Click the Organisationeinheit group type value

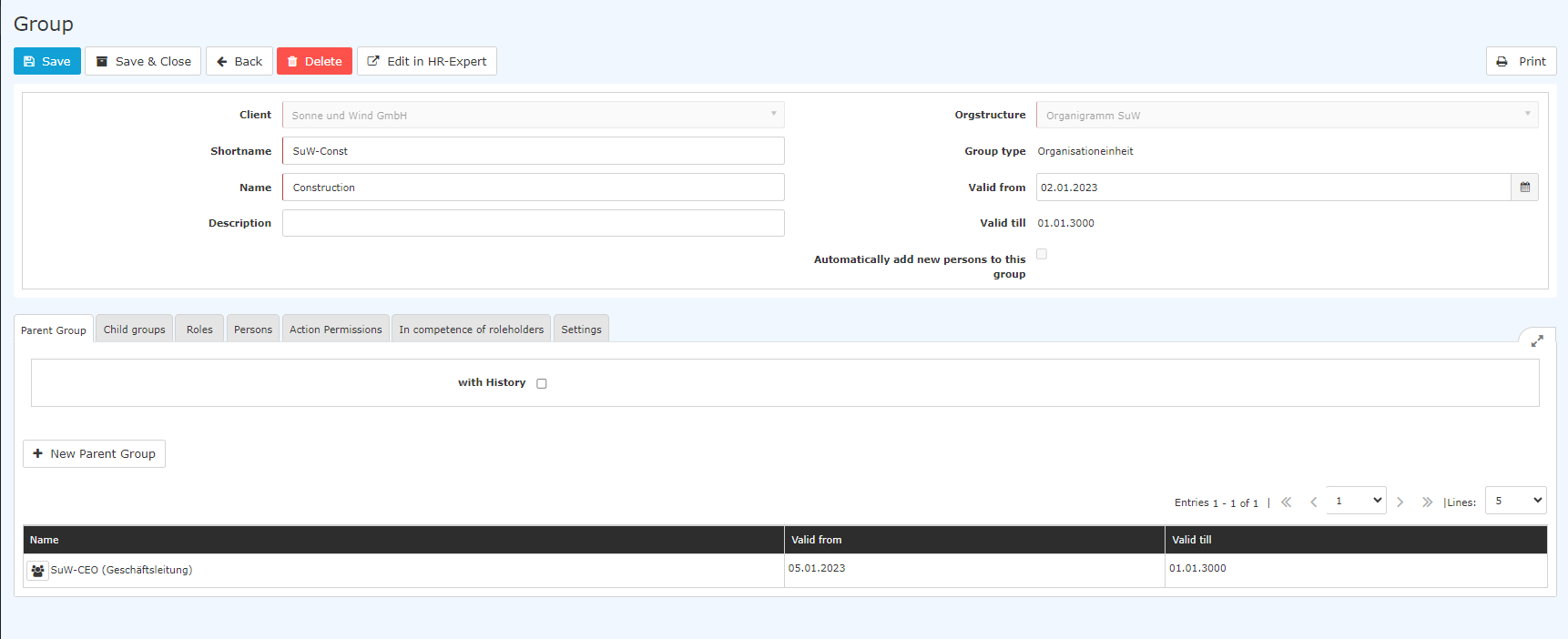click(x=1085, y=151)
